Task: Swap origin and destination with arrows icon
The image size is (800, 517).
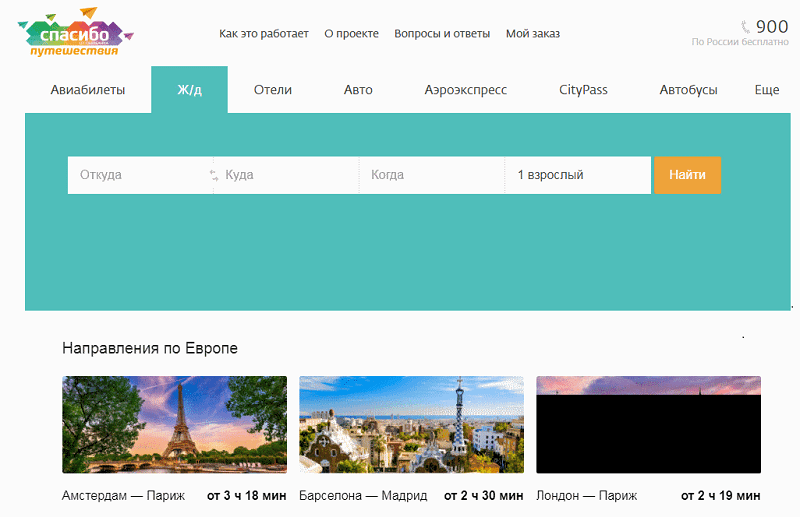Action: coord(214,175)
